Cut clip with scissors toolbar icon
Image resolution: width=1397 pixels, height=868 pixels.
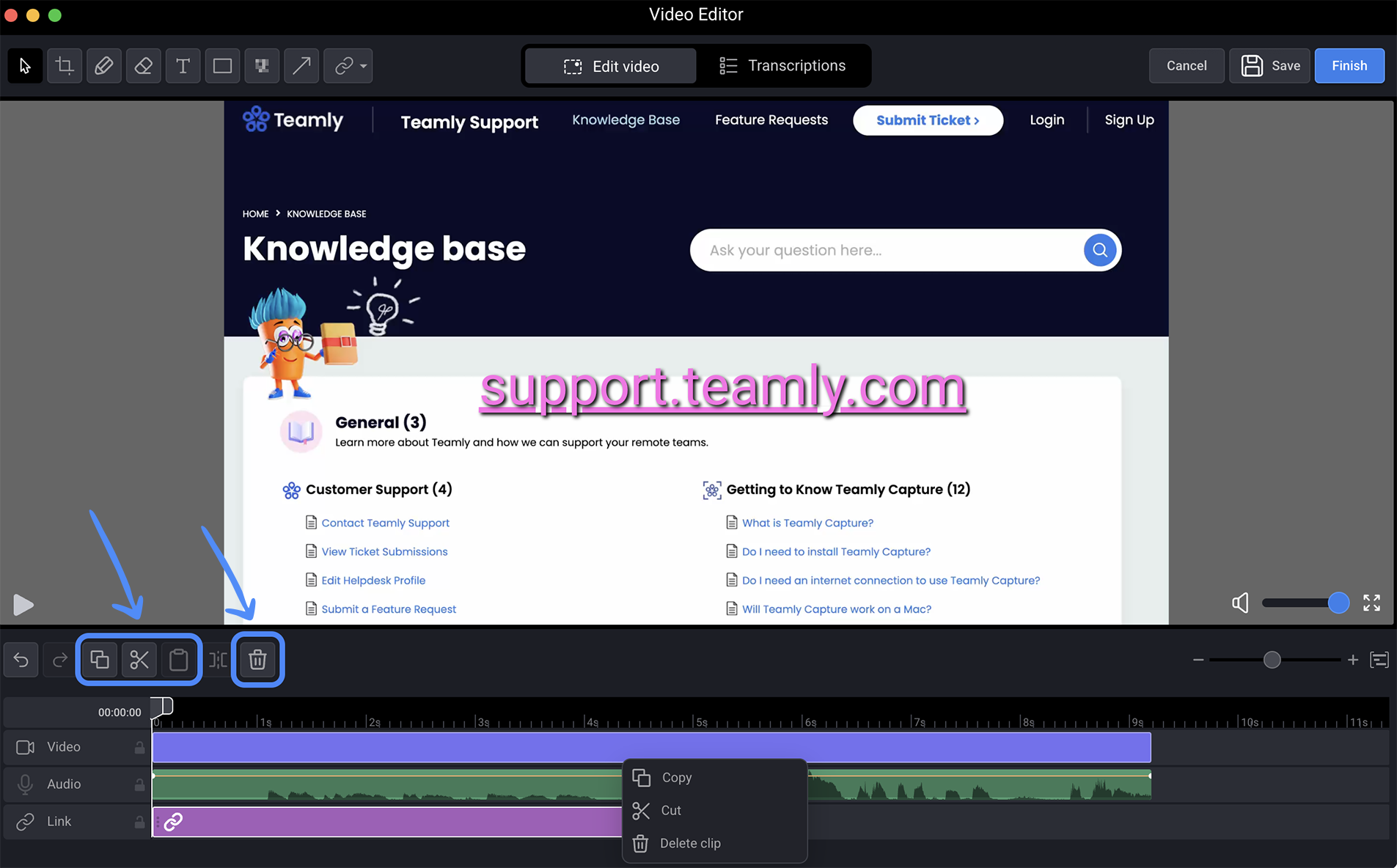pos(139,660)
